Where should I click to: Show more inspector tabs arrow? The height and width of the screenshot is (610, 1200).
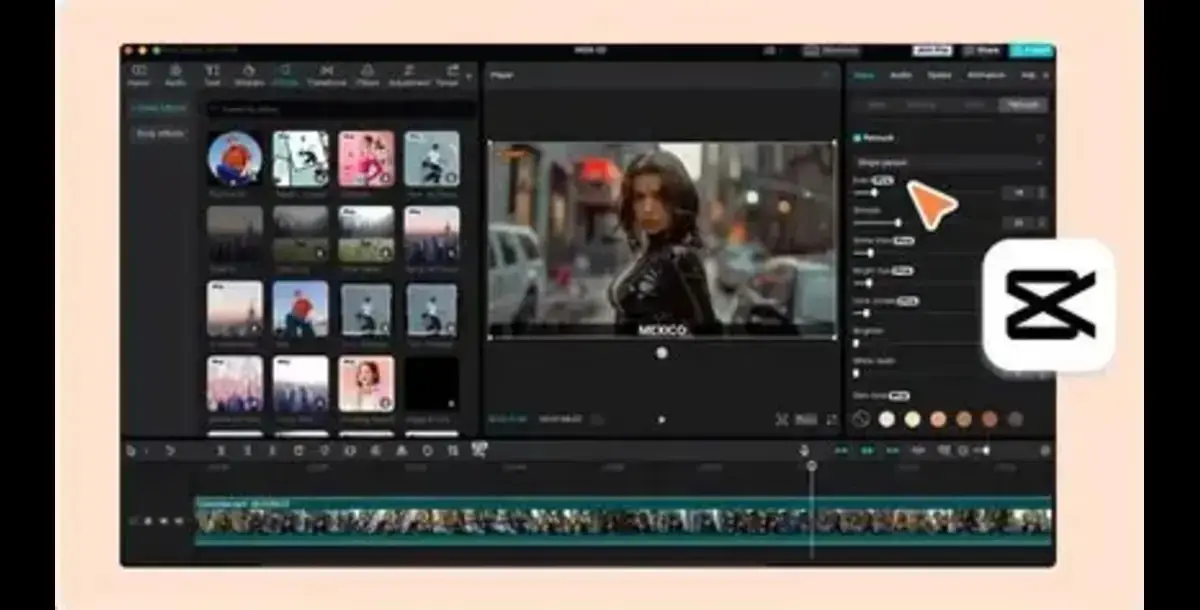[1046, 75]
